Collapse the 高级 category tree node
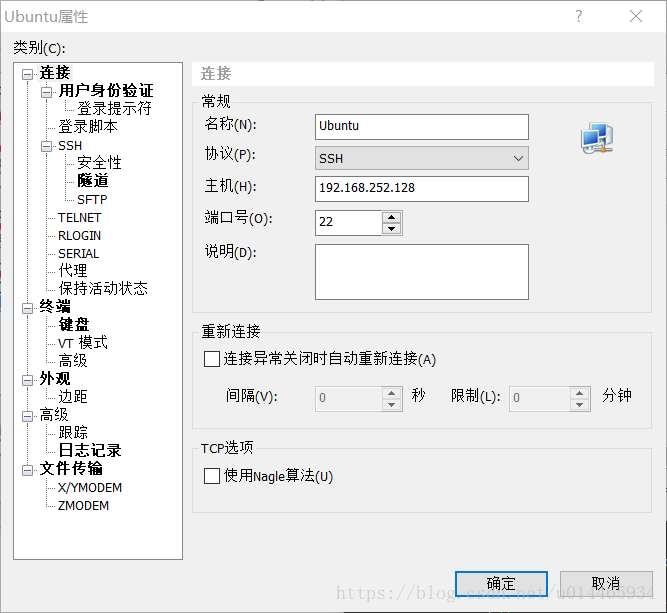667x613 pixels. coord(28,416)
